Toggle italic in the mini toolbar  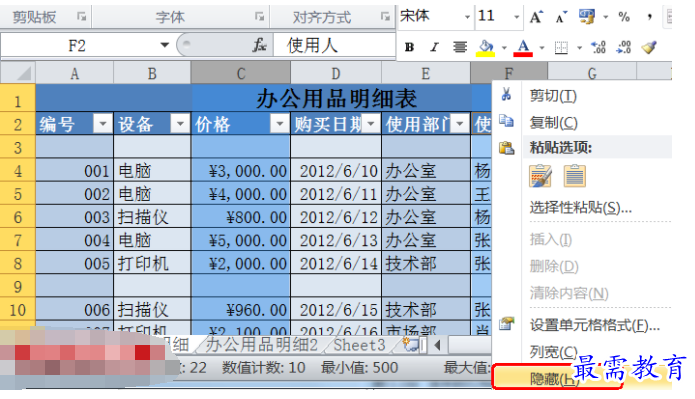434,47
